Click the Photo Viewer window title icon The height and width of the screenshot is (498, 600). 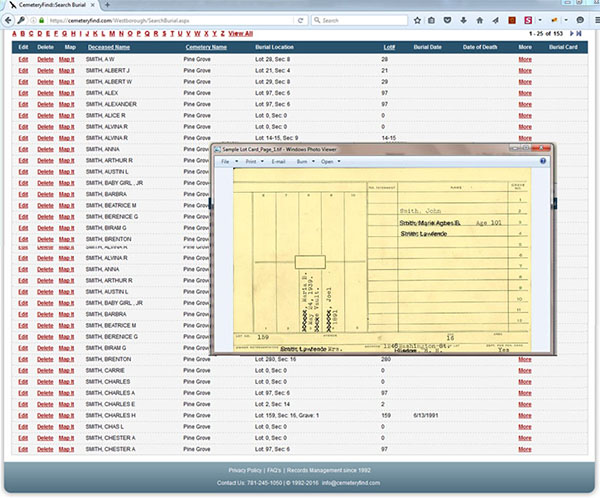point(217,150)
